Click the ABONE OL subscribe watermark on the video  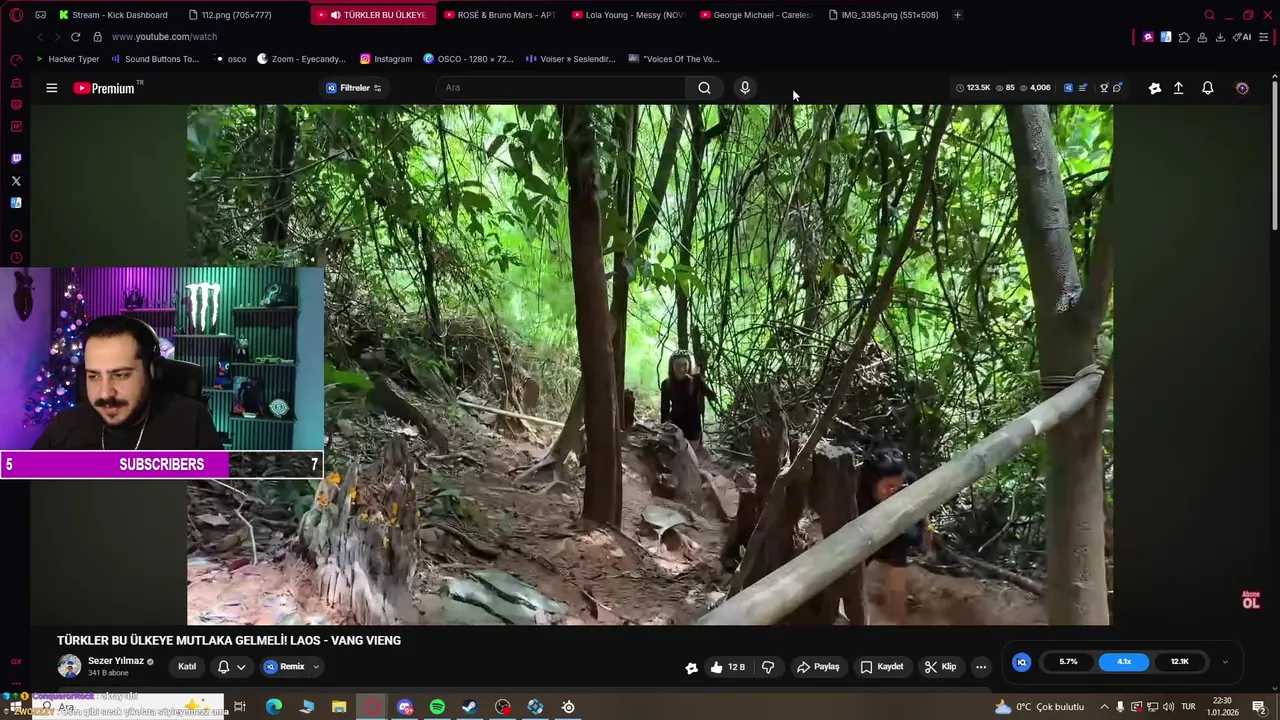(1250, 600)
